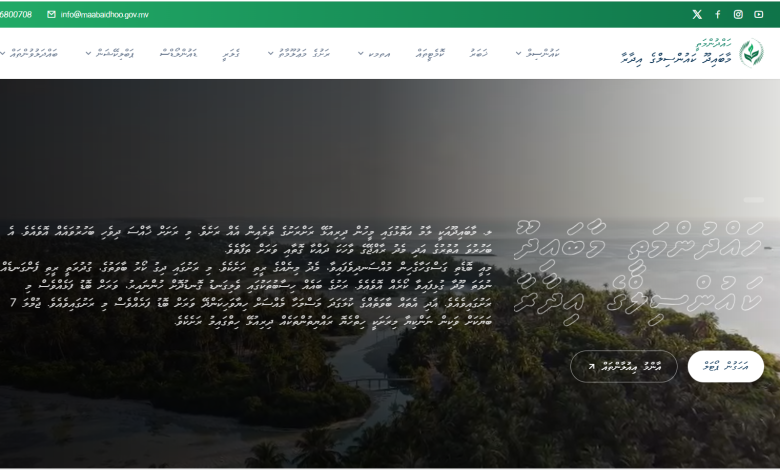Open the council's X (Twitter) profile icon

pos(697,14)
